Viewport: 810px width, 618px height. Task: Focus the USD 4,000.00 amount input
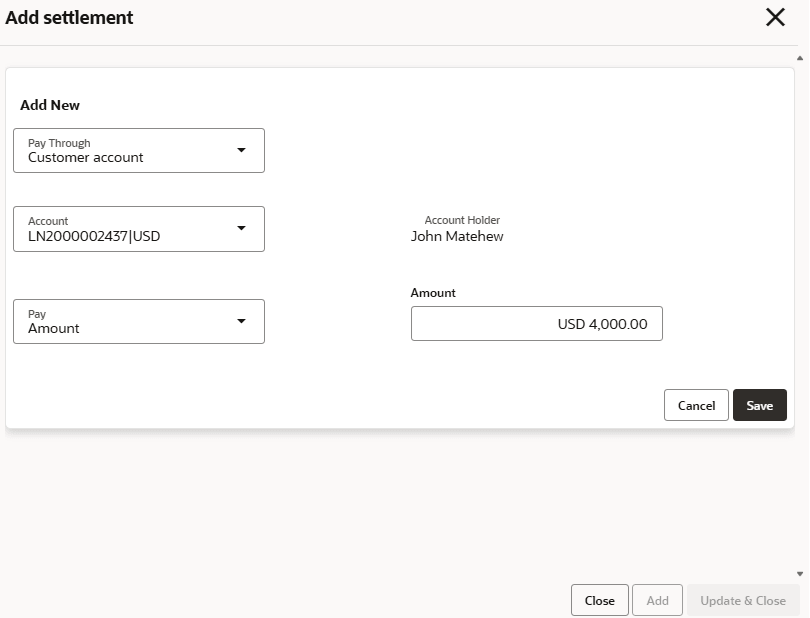(x=536, y=324)
